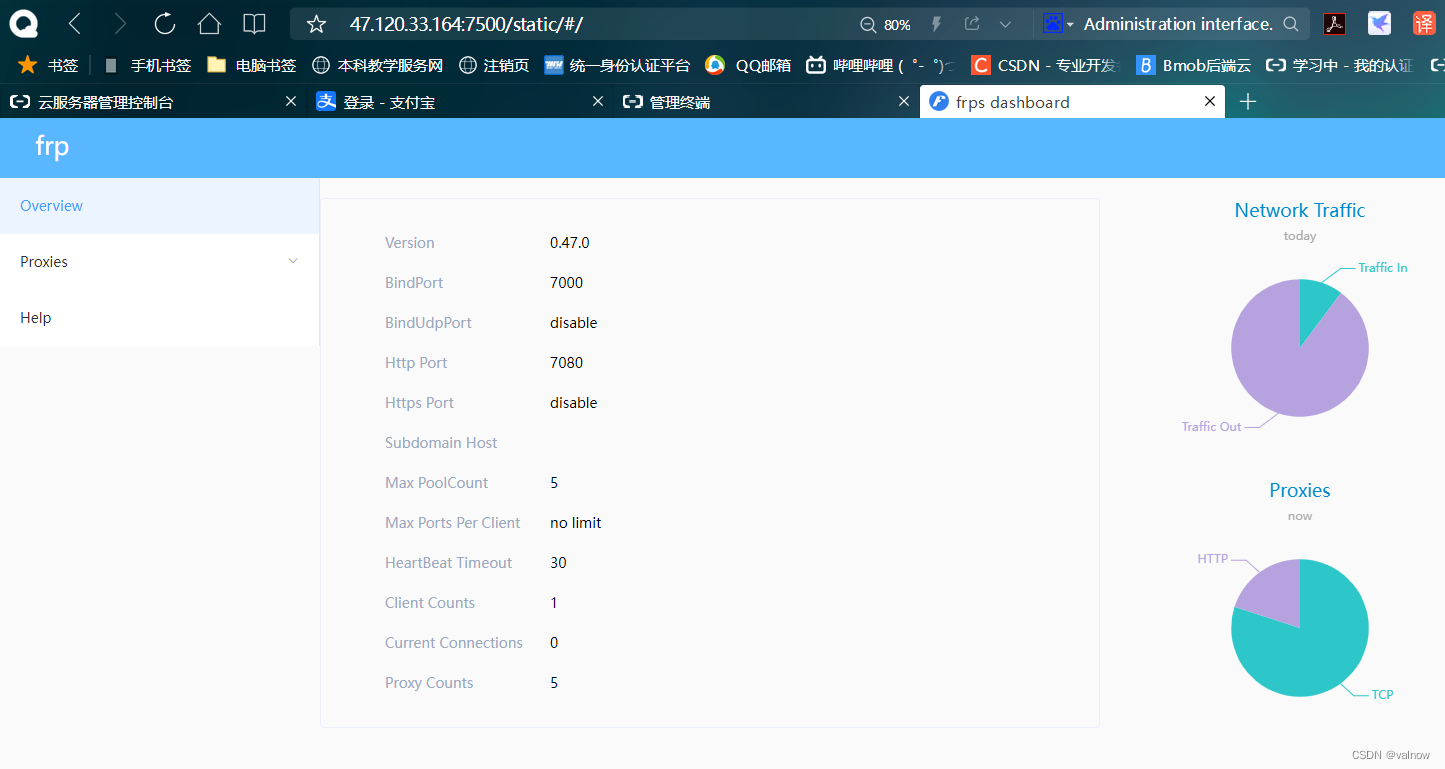The image size is (1445, 769).
Task: Click the BindPort value 7000
Action: click(566, 283)
